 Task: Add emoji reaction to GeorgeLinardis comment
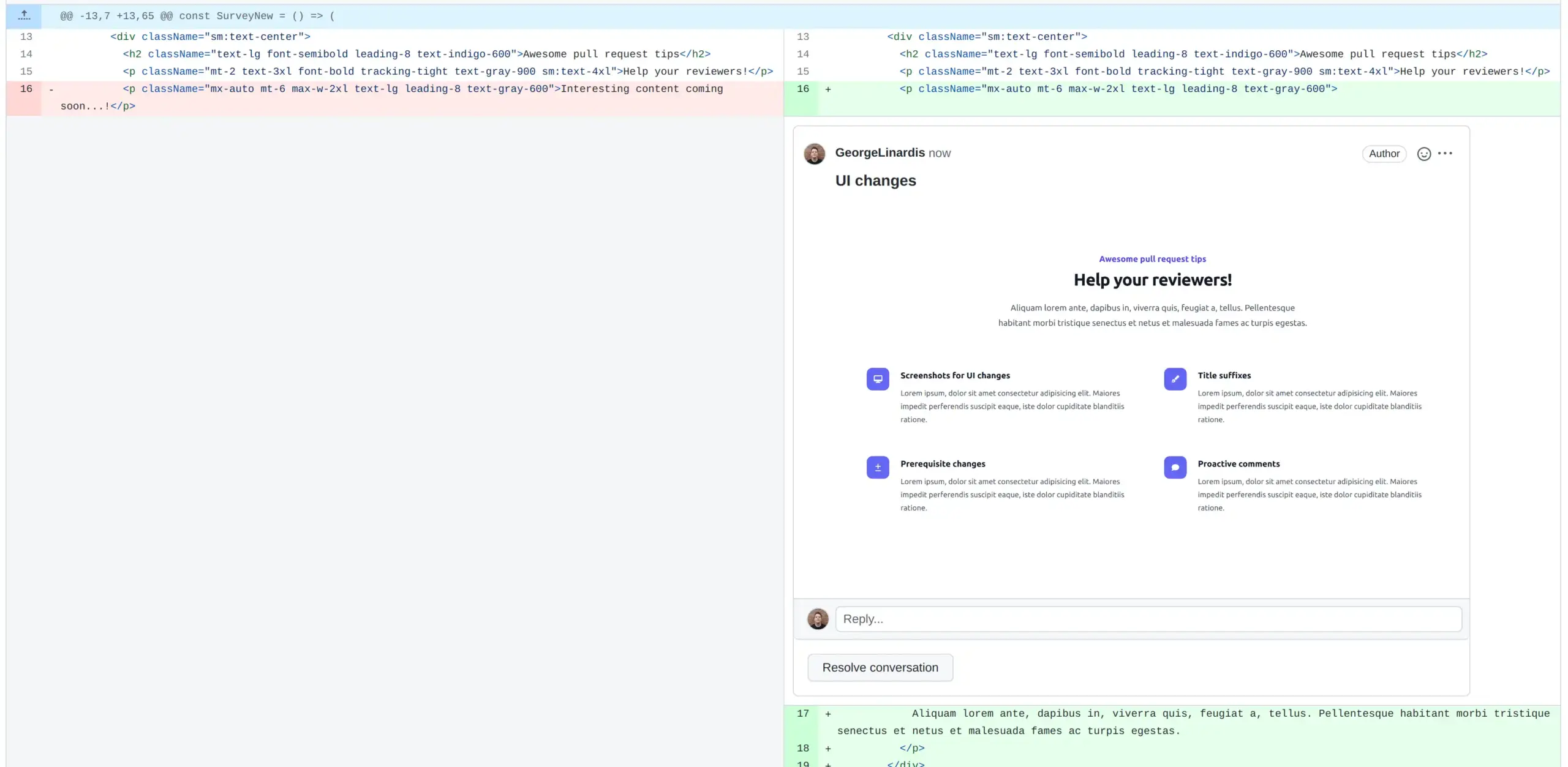pyautogui.click(x=1424, y=154)
